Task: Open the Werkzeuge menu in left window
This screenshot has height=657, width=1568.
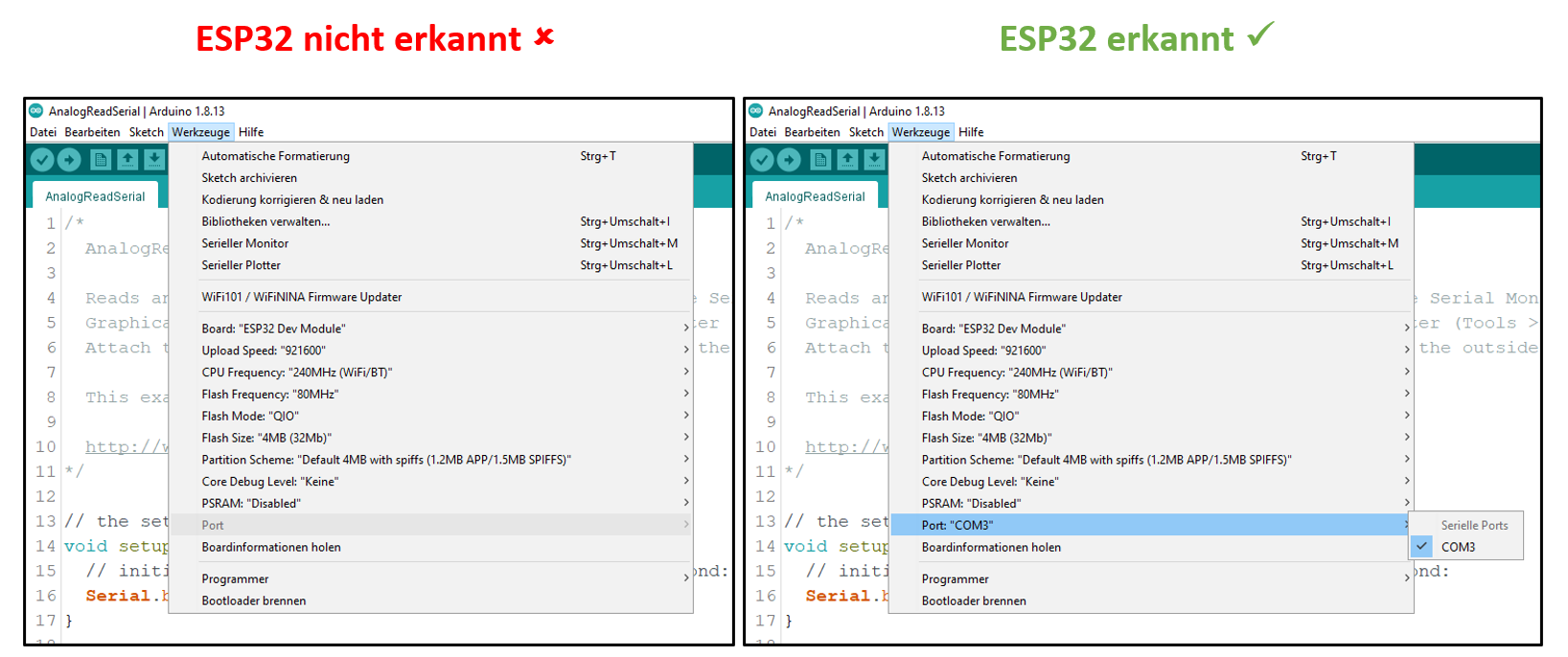Action: pos(200,132)
